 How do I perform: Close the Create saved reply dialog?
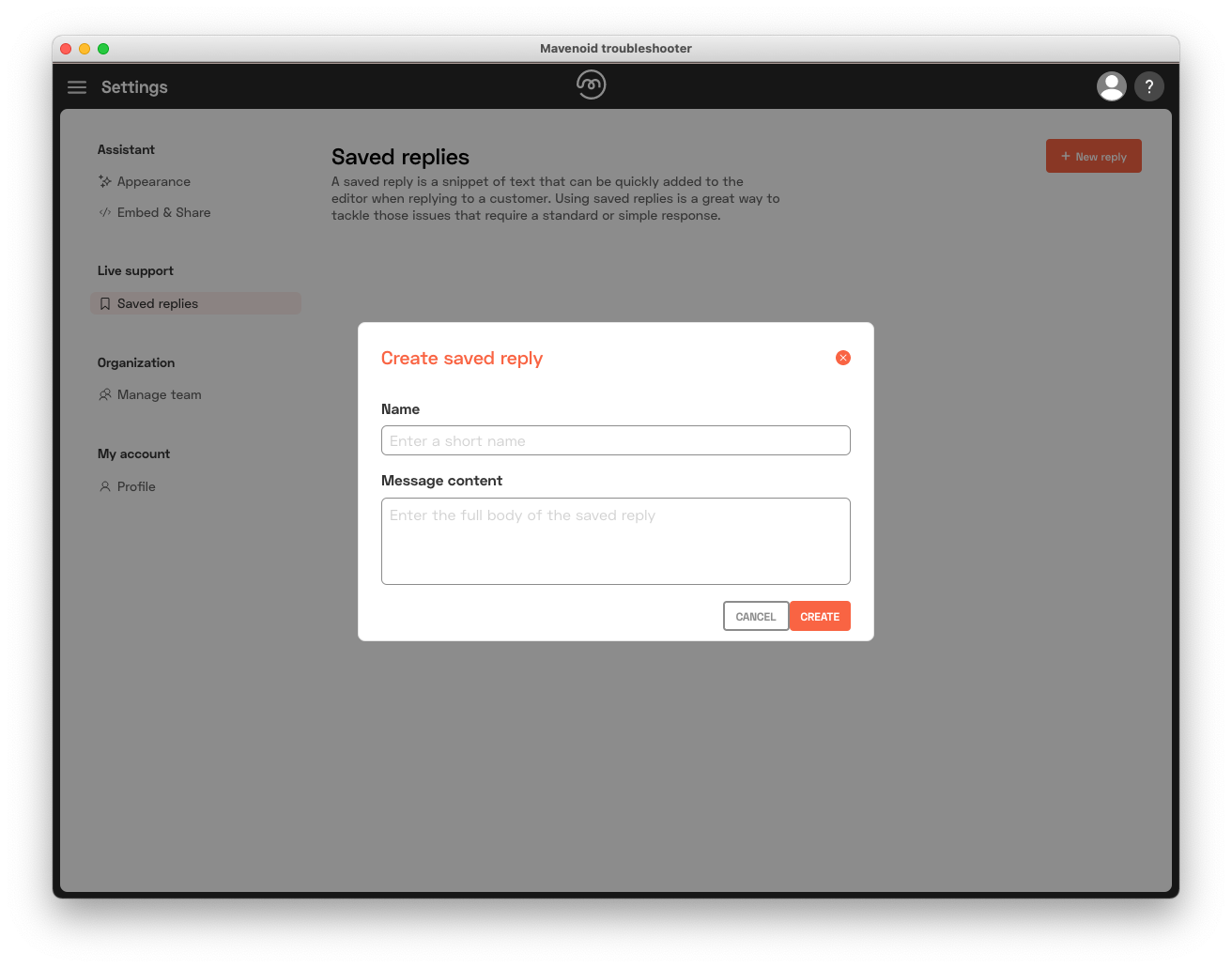pos(843,358)
